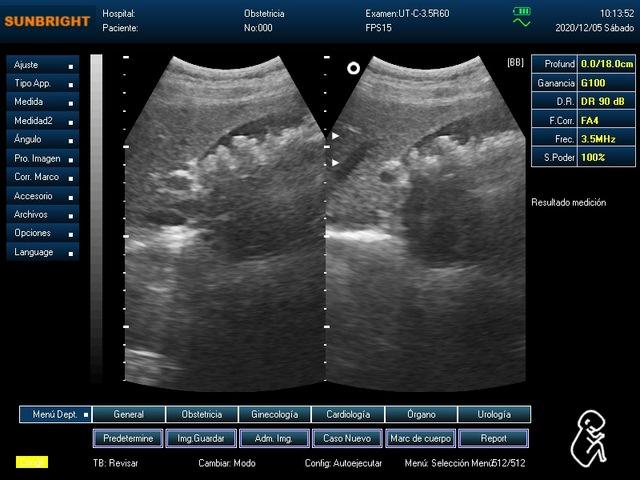640x480 pixels.
Task: Click the lower focus triangle marker
Action: (335, 163)
